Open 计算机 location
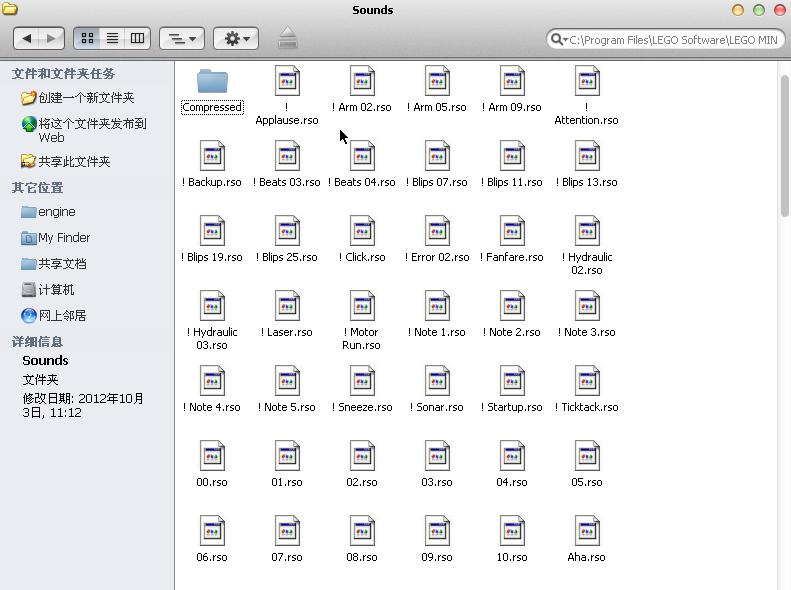 click(48, 290)
